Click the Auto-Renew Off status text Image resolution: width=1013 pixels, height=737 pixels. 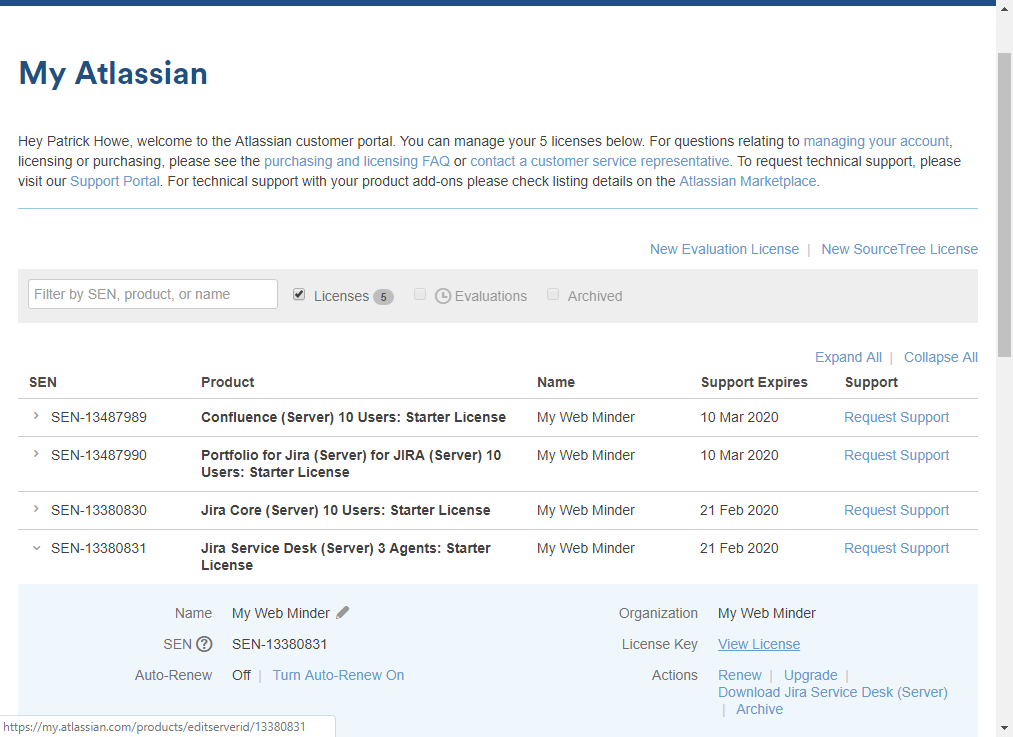point(241,675)
